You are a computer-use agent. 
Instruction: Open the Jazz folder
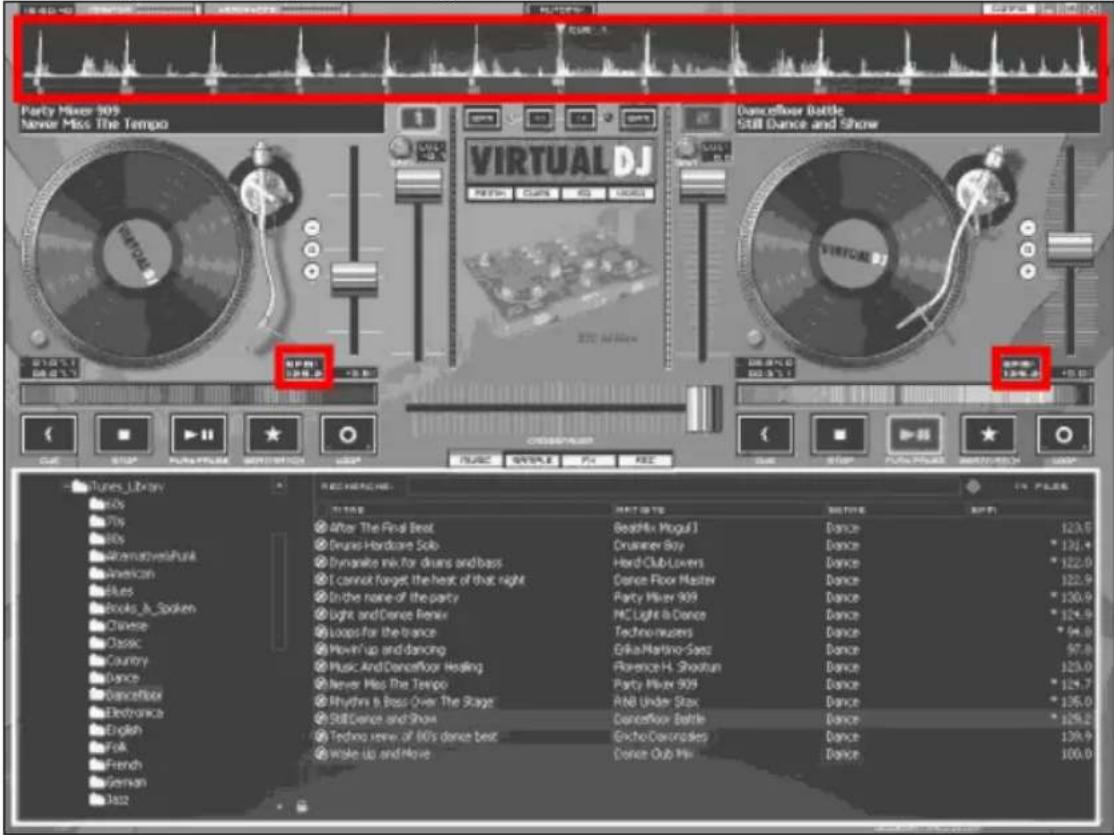click(109, 799)
